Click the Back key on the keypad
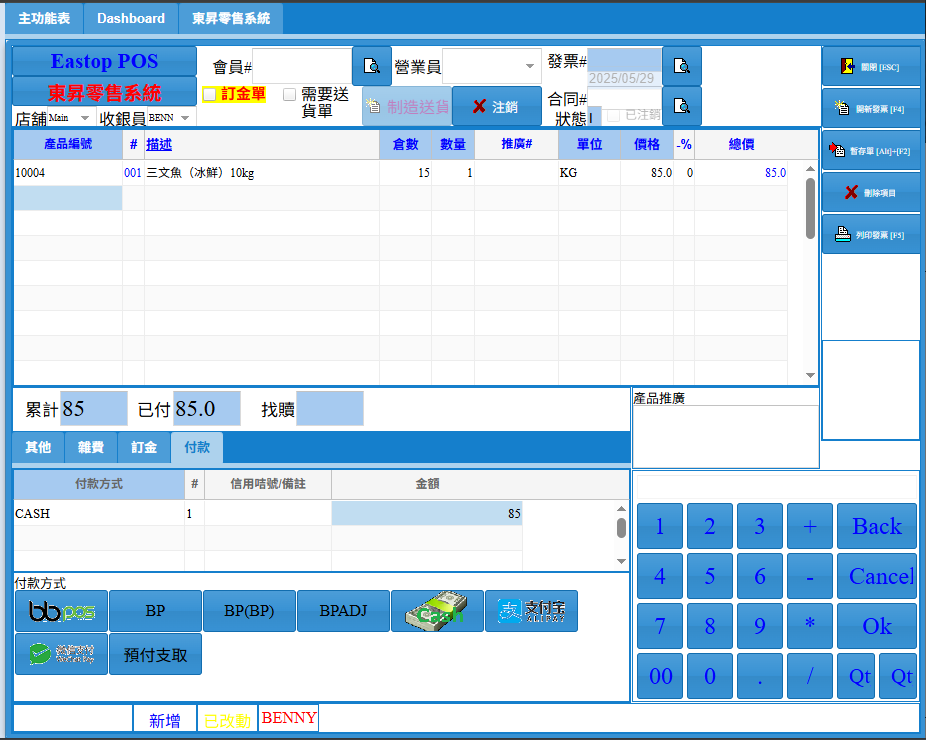926x740 pixels. [x=877, y=526]
